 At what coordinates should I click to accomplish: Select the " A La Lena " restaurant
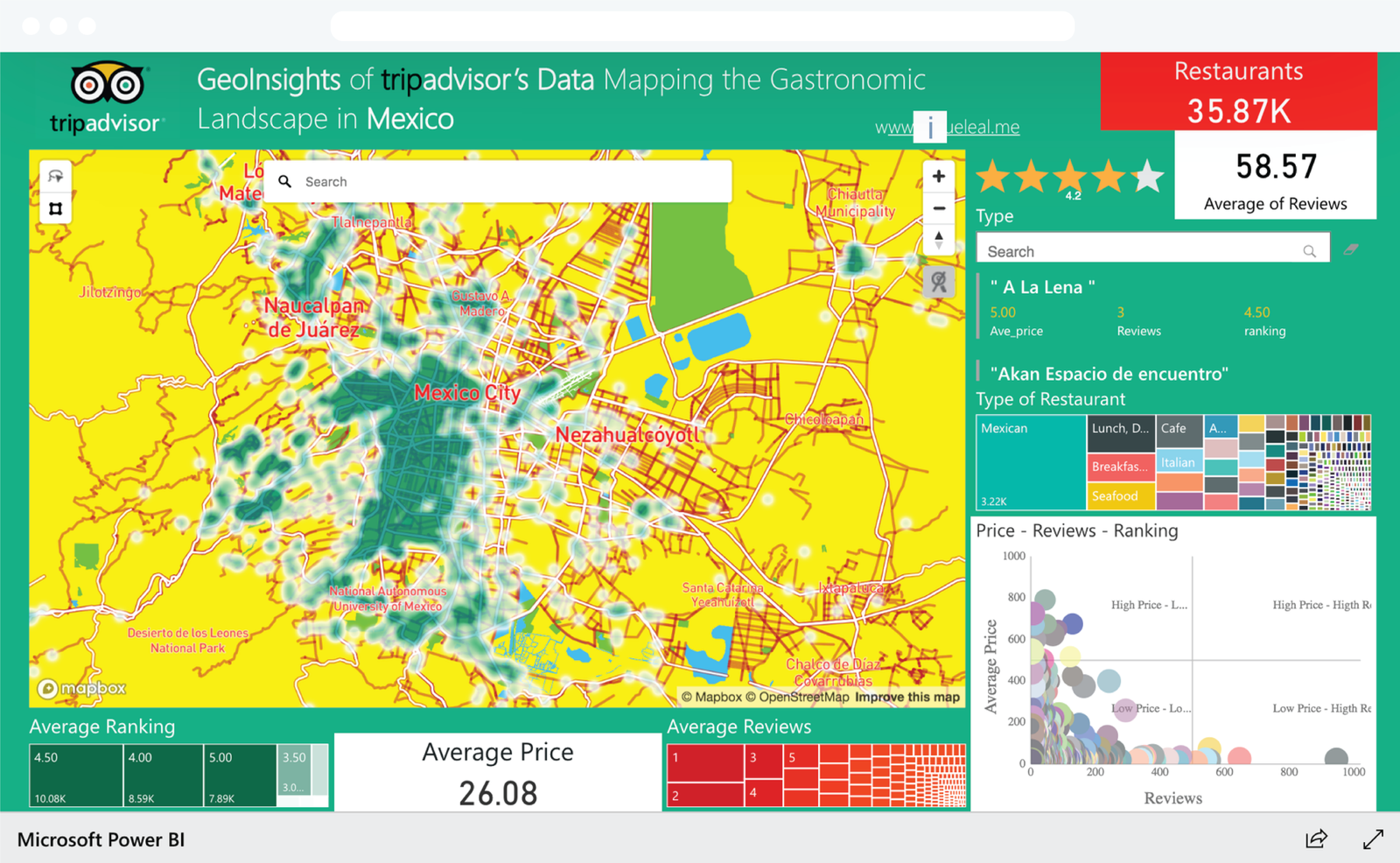[1042, 287]
